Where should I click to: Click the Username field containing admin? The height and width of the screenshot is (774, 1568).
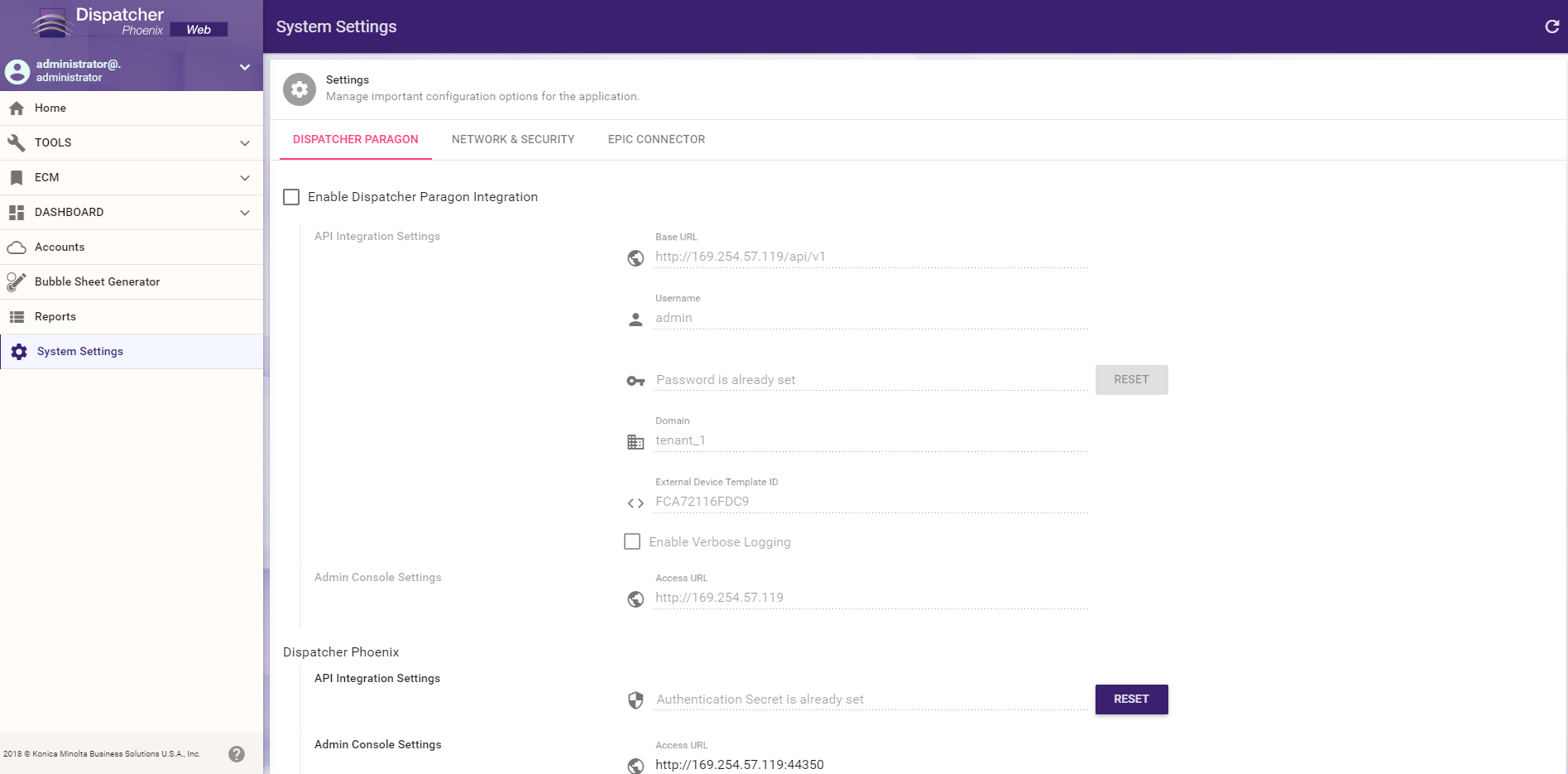870,318
